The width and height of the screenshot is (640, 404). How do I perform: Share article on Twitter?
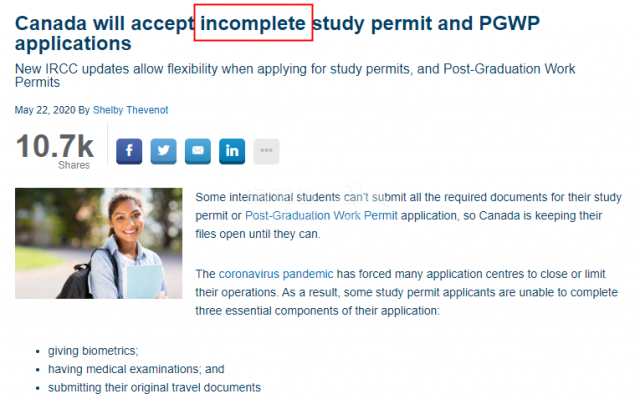click(x=163, y=151)
